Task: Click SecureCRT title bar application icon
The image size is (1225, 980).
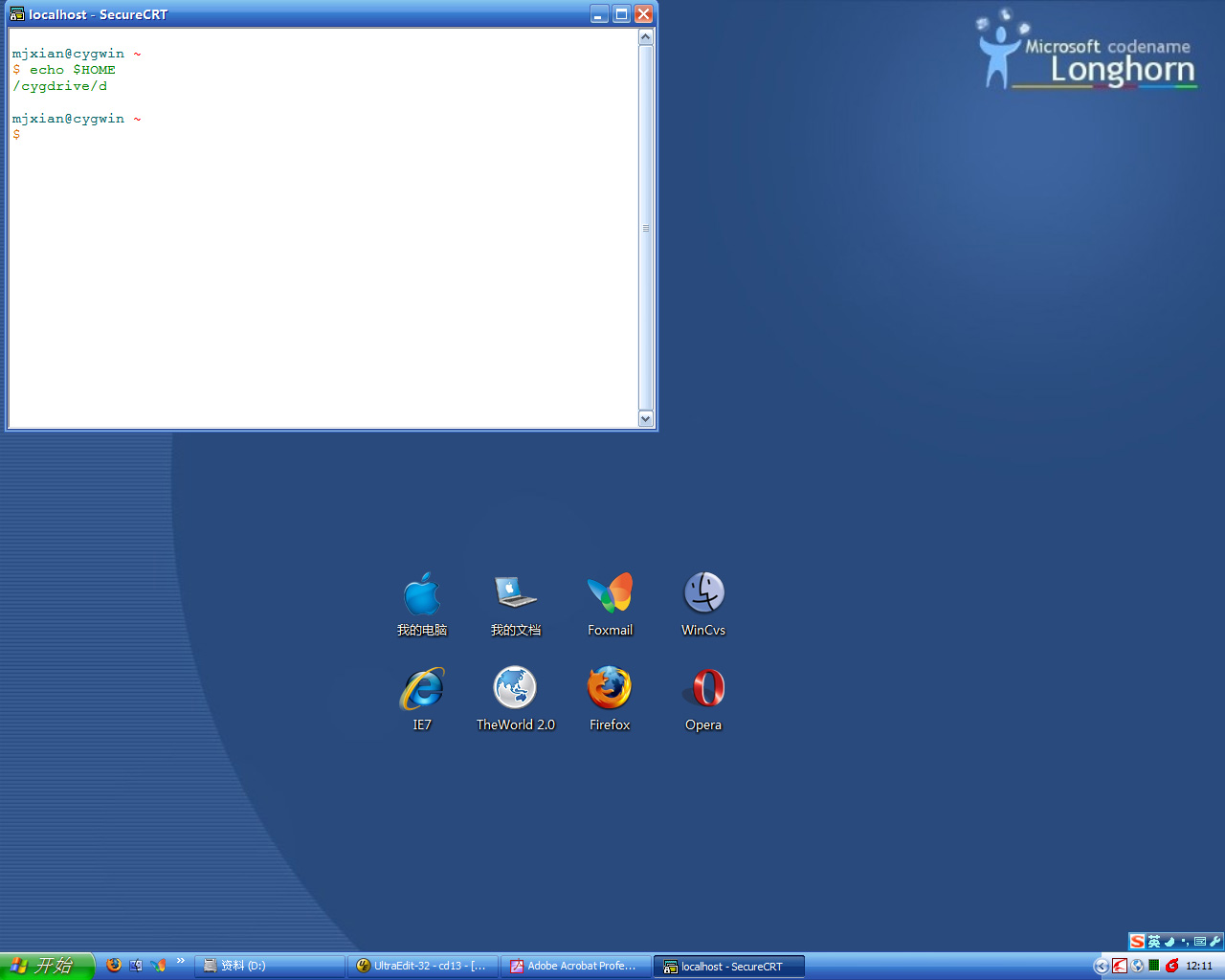Action: click(x=17, y=14)
